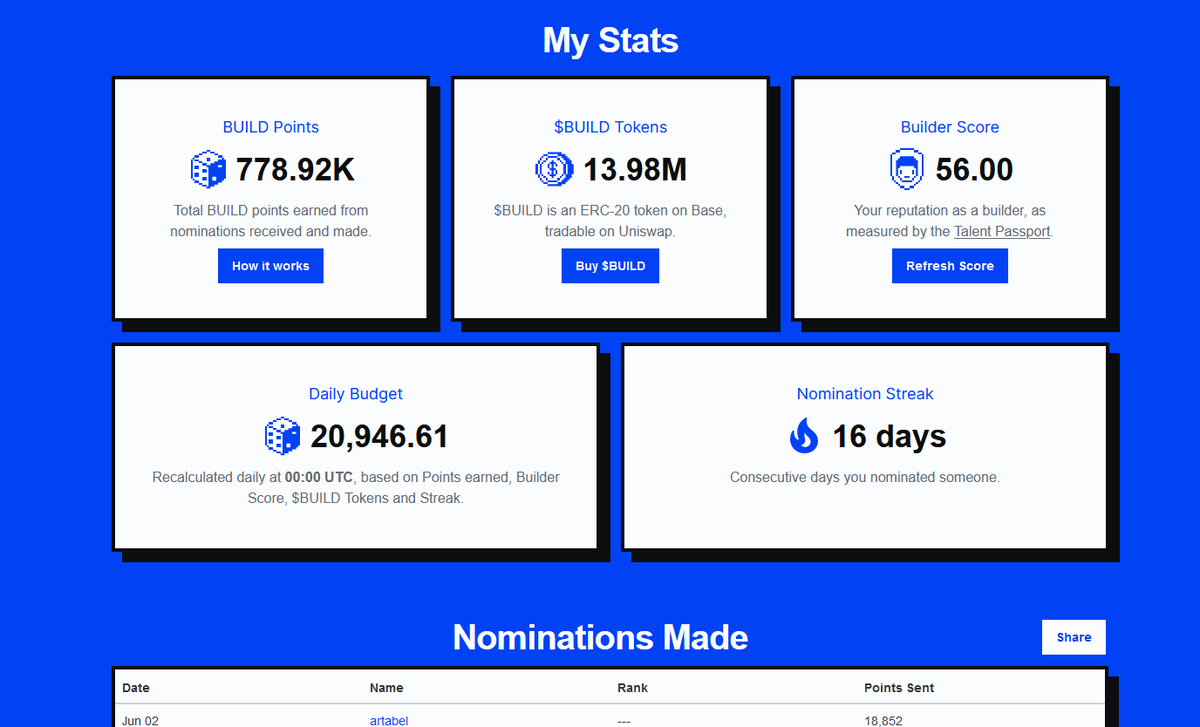Viewport: 1200px width, 727px height.
Task: Open the How it works button
Action: point(271,266)
